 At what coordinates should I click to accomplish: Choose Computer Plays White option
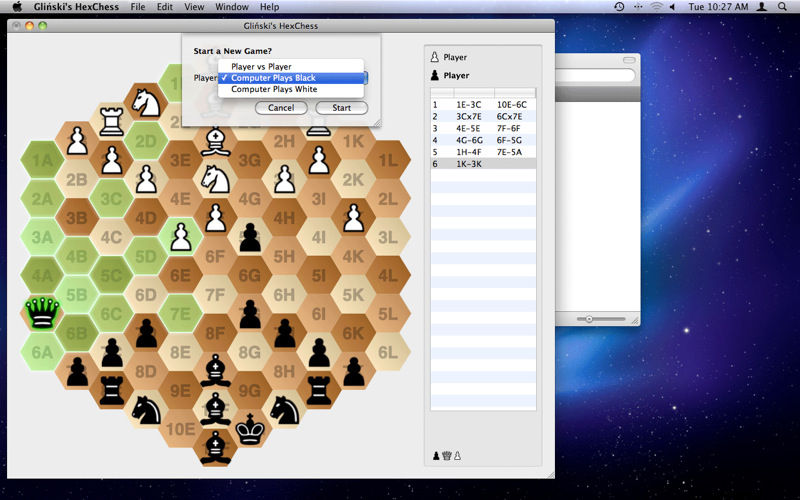pos(291,89)
